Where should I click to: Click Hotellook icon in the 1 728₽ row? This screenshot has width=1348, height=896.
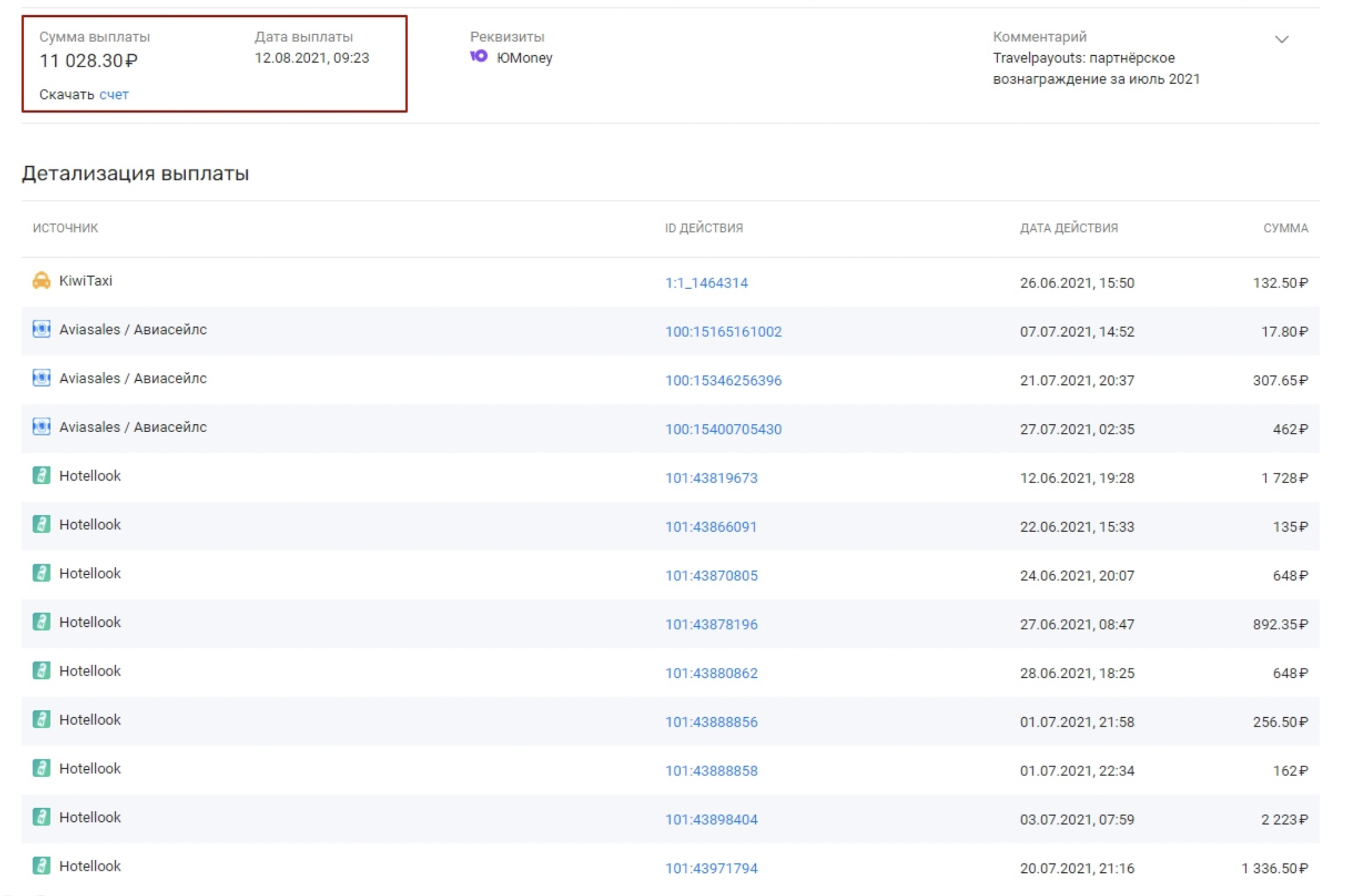(x=41, y=475)
